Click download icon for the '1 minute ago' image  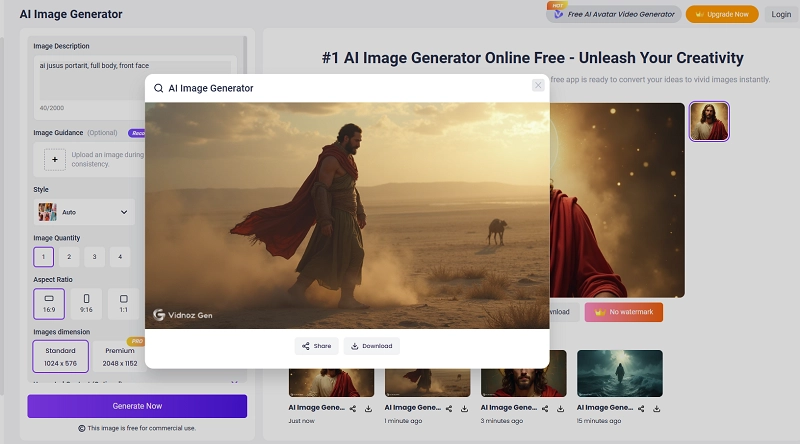tap(464, 408)
